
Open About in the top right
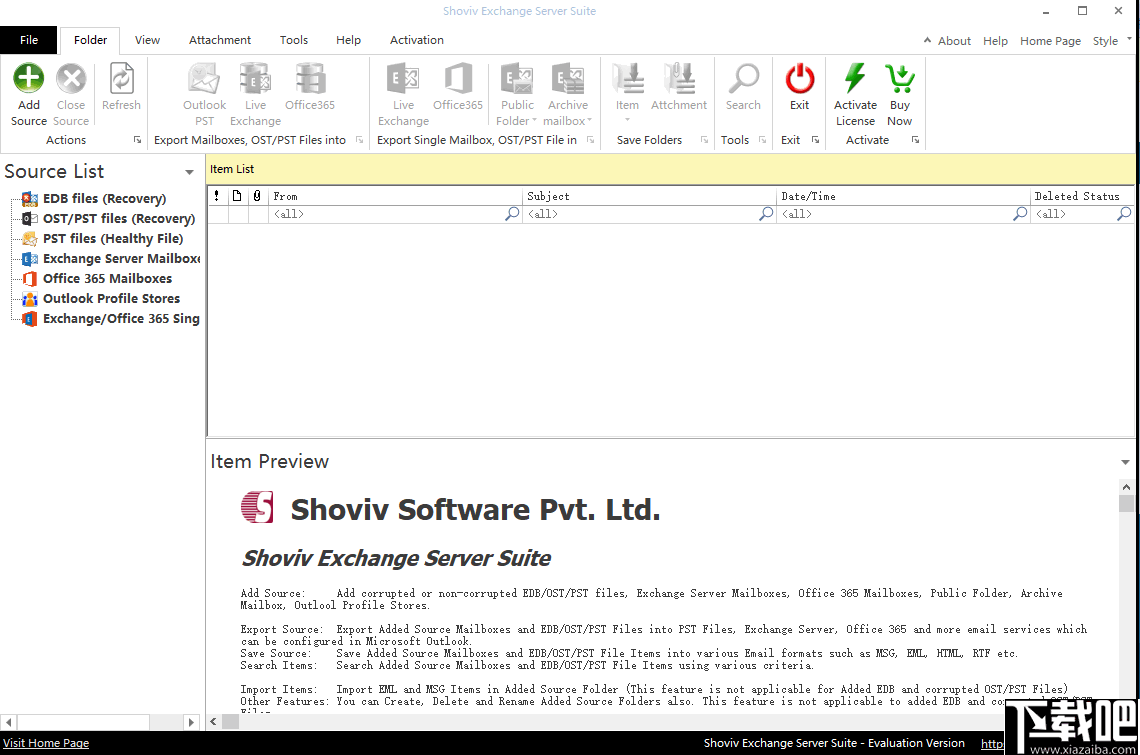pos(953,41)
